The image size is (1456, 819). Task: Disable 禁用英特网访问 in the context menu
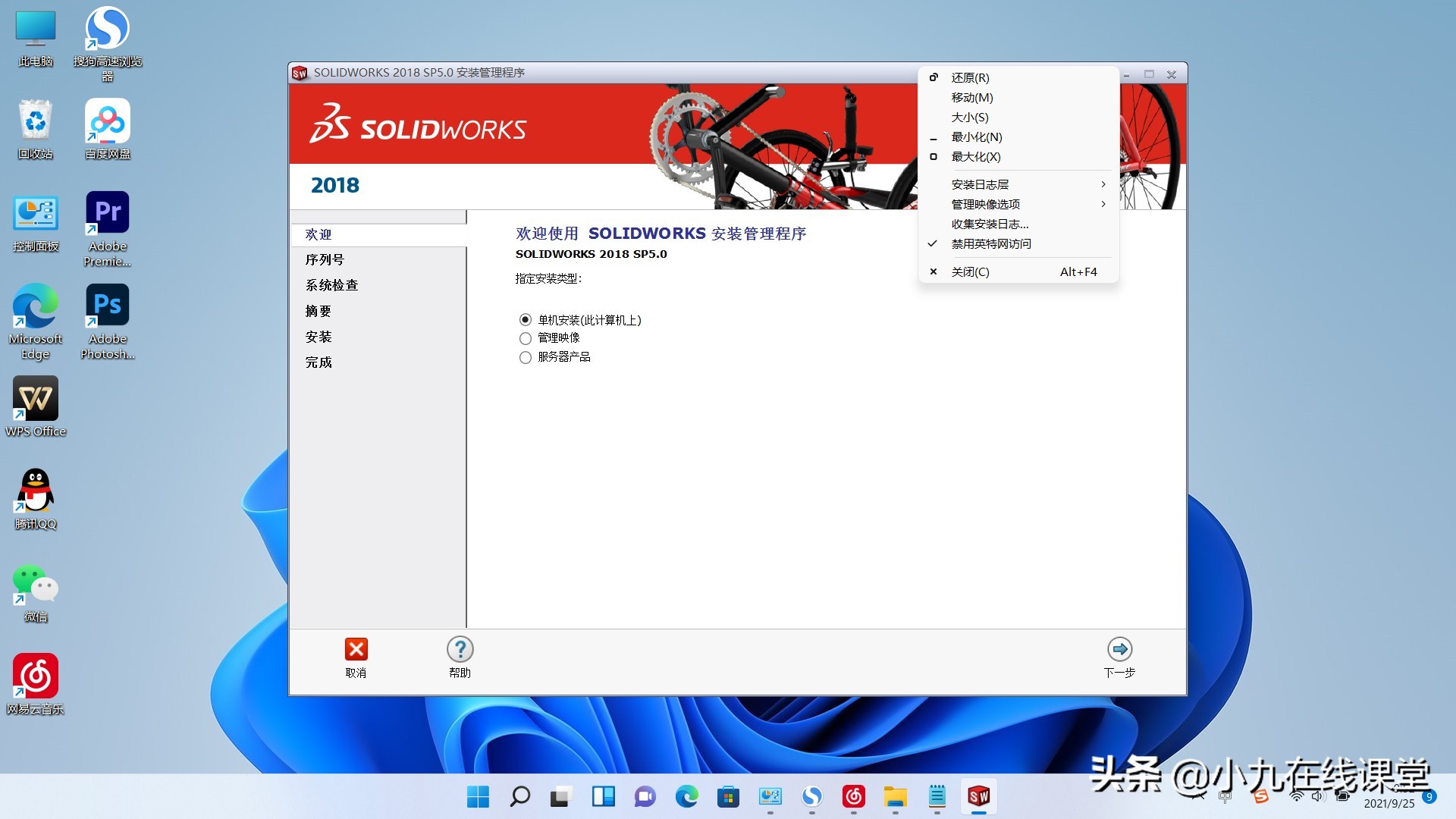pos(991,243)
